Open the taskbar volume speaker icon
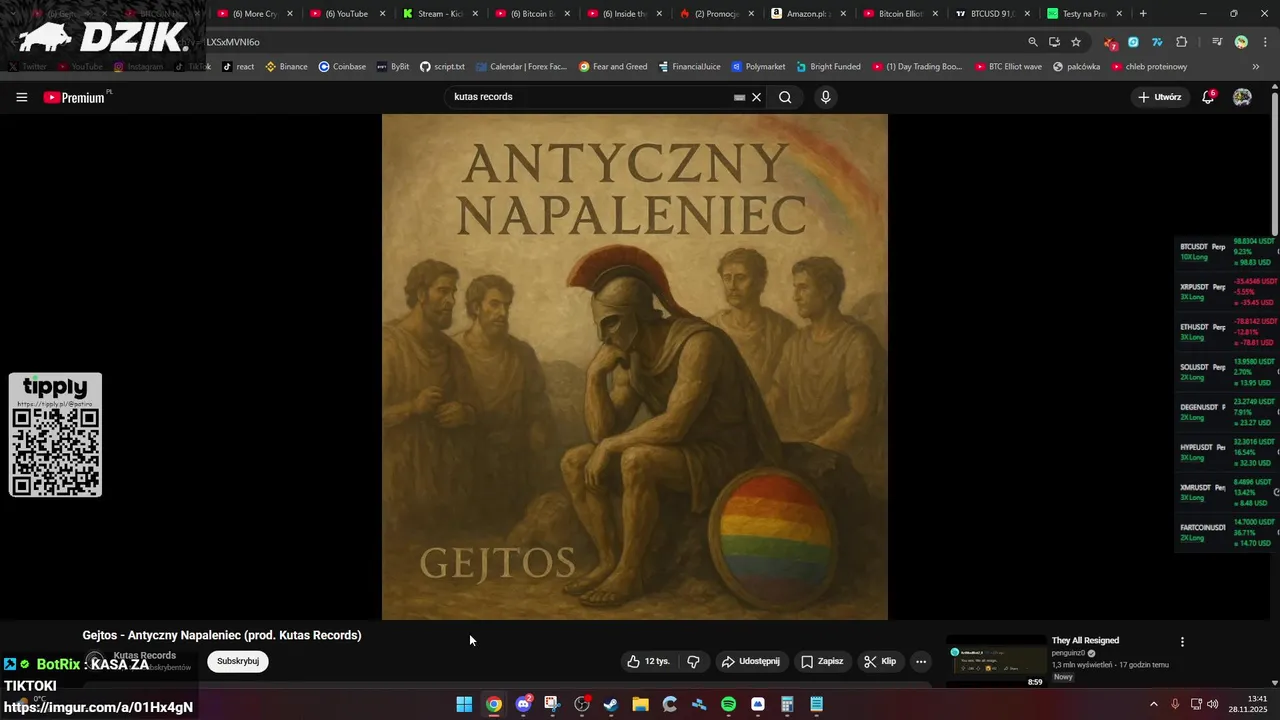1280x720 pixels. click(x=1212, y=704)
